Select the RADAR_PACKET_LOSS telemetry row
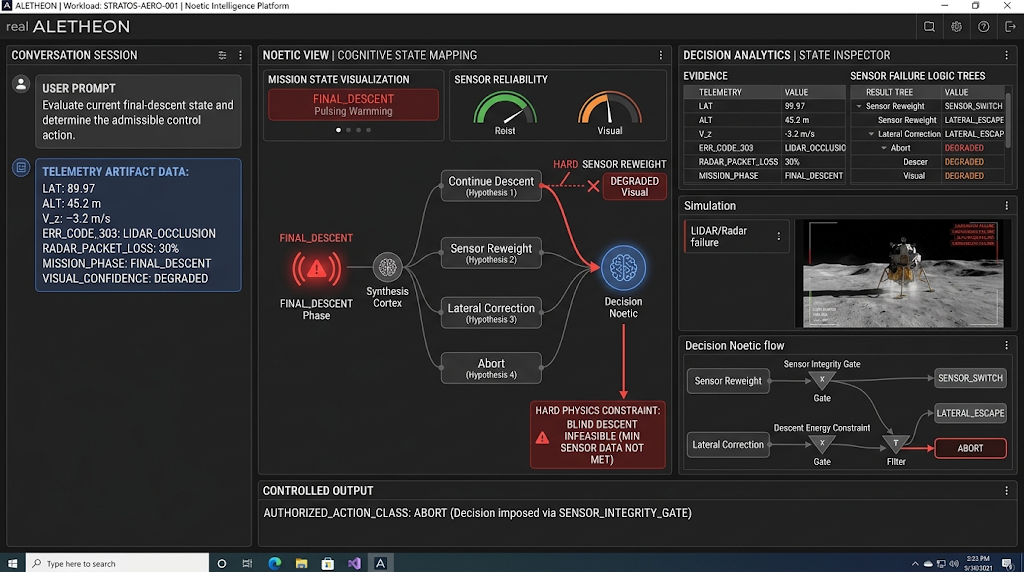Screen dimensions: 1024x572 click(765, 162)
